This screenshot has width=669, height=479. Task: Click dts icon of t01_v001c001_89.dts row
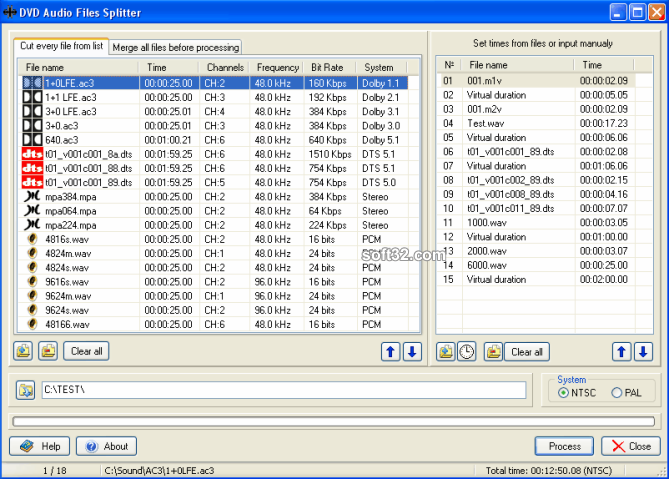(x=32, y=183)
